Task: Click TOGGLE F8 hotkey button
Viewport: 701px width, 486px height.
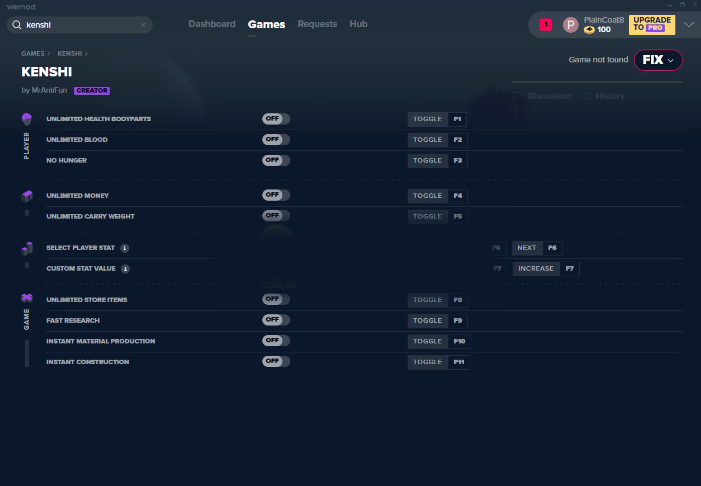Action: pos(437,300)
